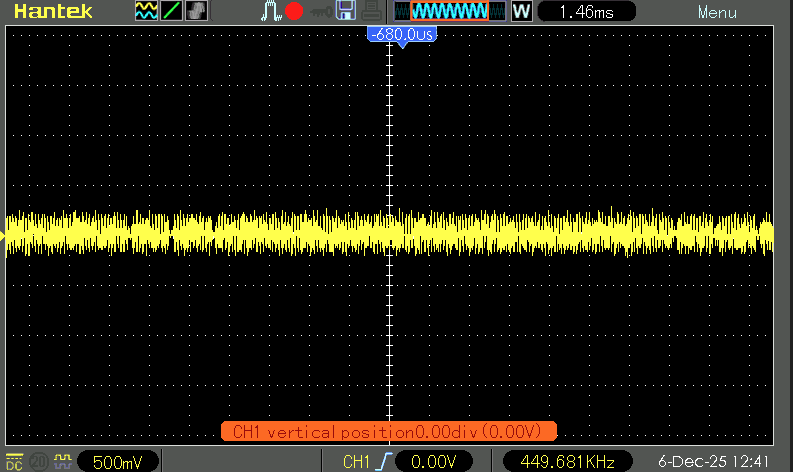Click the rising edge trigger slope icon

tap(383, 462)
